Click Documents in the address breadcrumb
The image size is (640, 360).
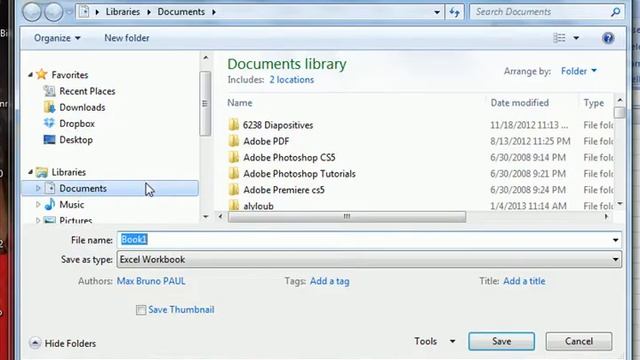(x=181, y=12)
